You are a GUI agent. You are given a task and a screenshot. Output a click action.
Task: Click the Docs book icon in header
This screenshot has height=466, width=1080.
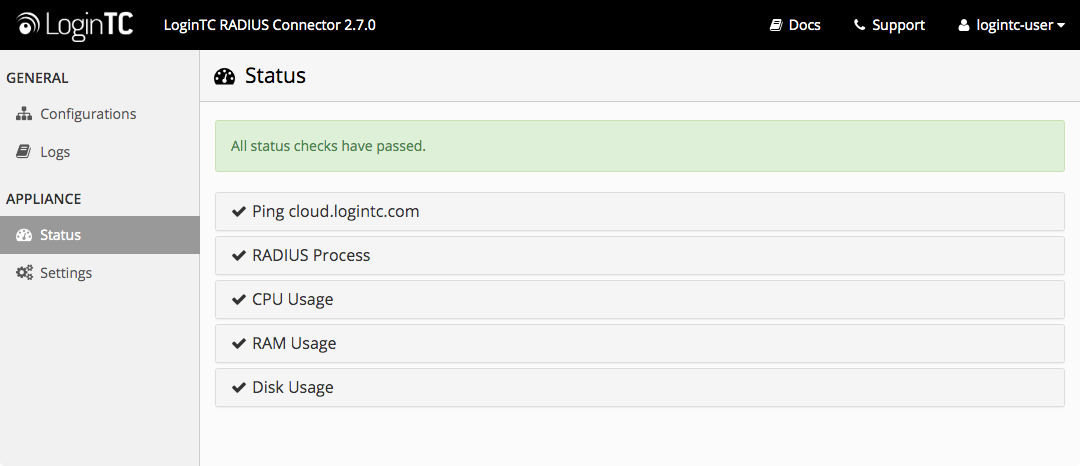[x=776, y=25]
